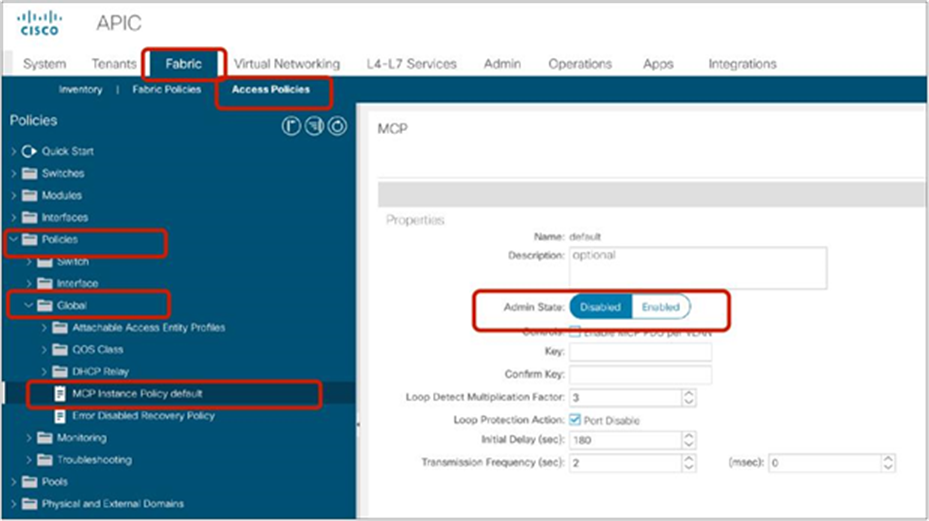Open the Admin tab
The height and width of the screenshot is (521, 929).
(502, 63)
